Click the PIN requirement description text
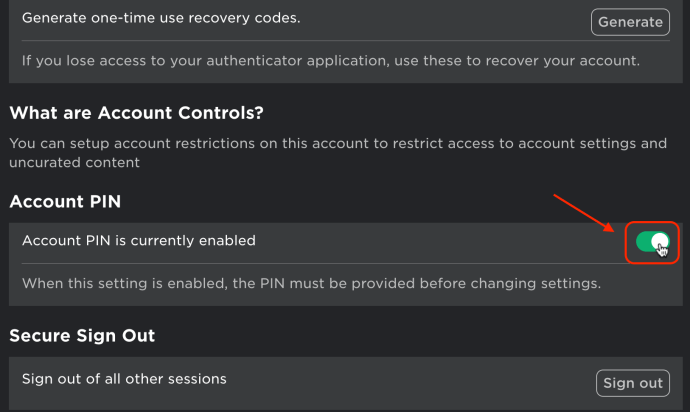This screenshot has height=412, width=690. [x=312, y=283]
